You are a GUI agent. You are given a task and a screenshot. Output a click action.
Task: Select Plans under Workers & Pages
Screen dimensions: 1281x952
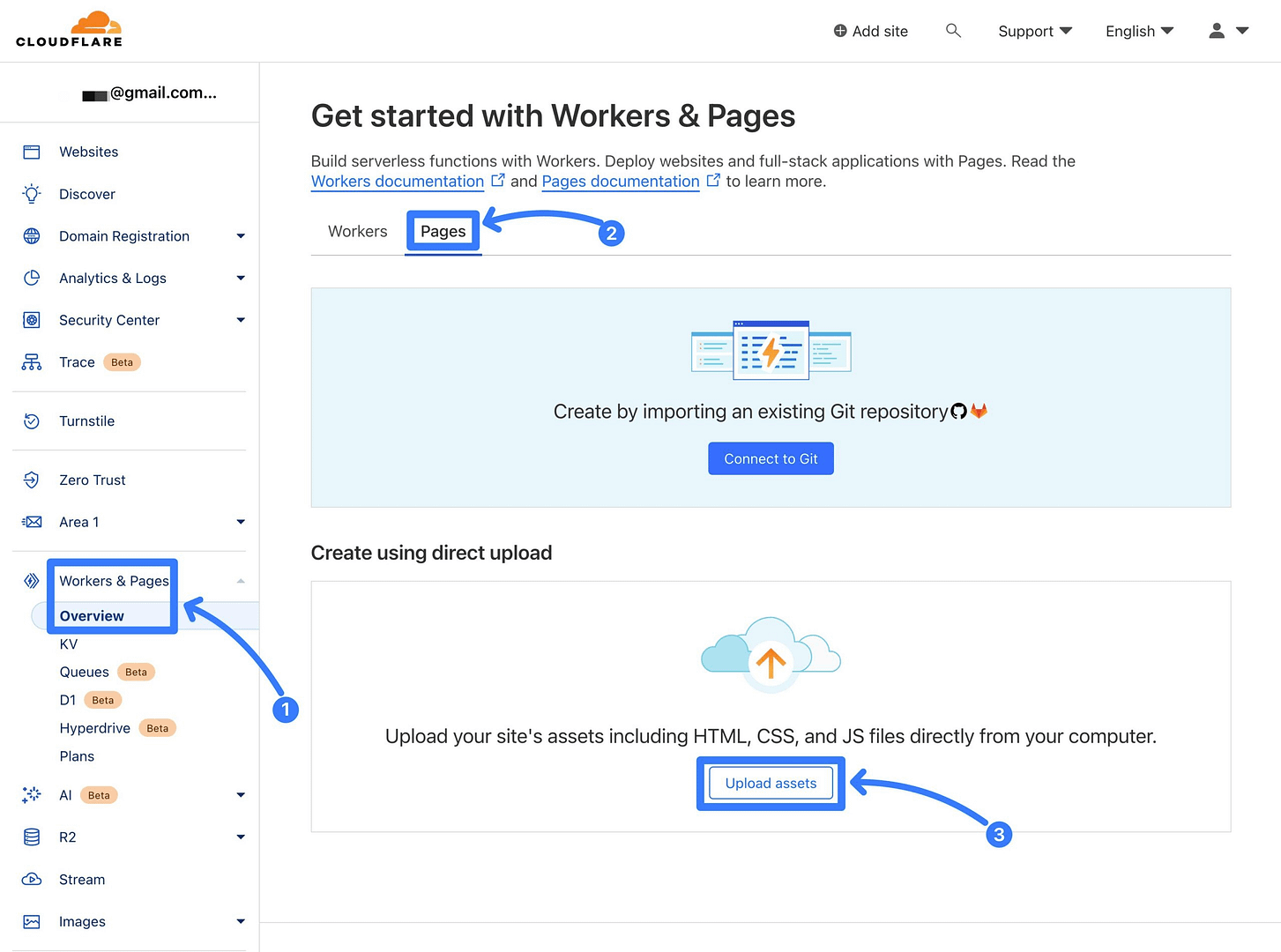(x=77, y=756)
